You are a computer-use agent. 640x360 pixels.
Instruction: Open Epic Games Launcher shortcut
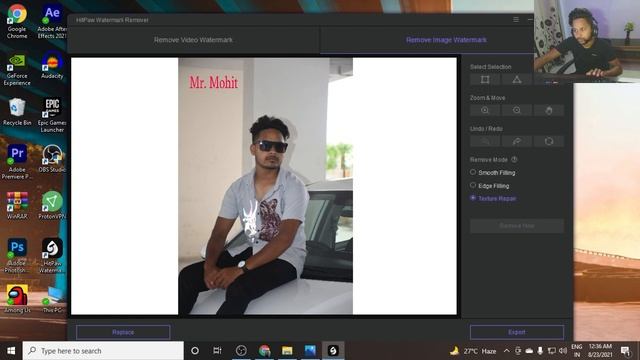[x=52, y=115]
